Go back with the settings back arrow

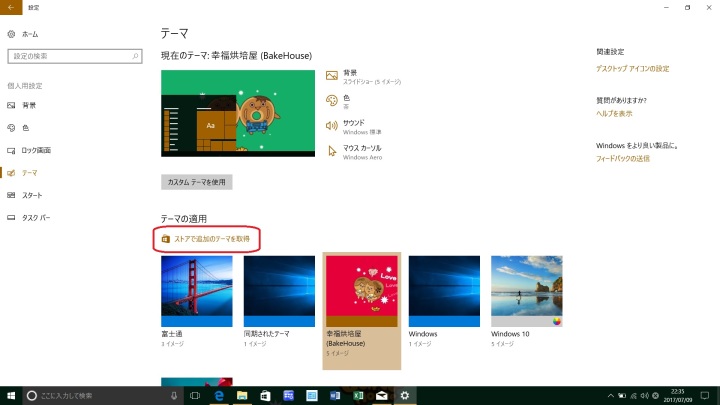[11, 7]
